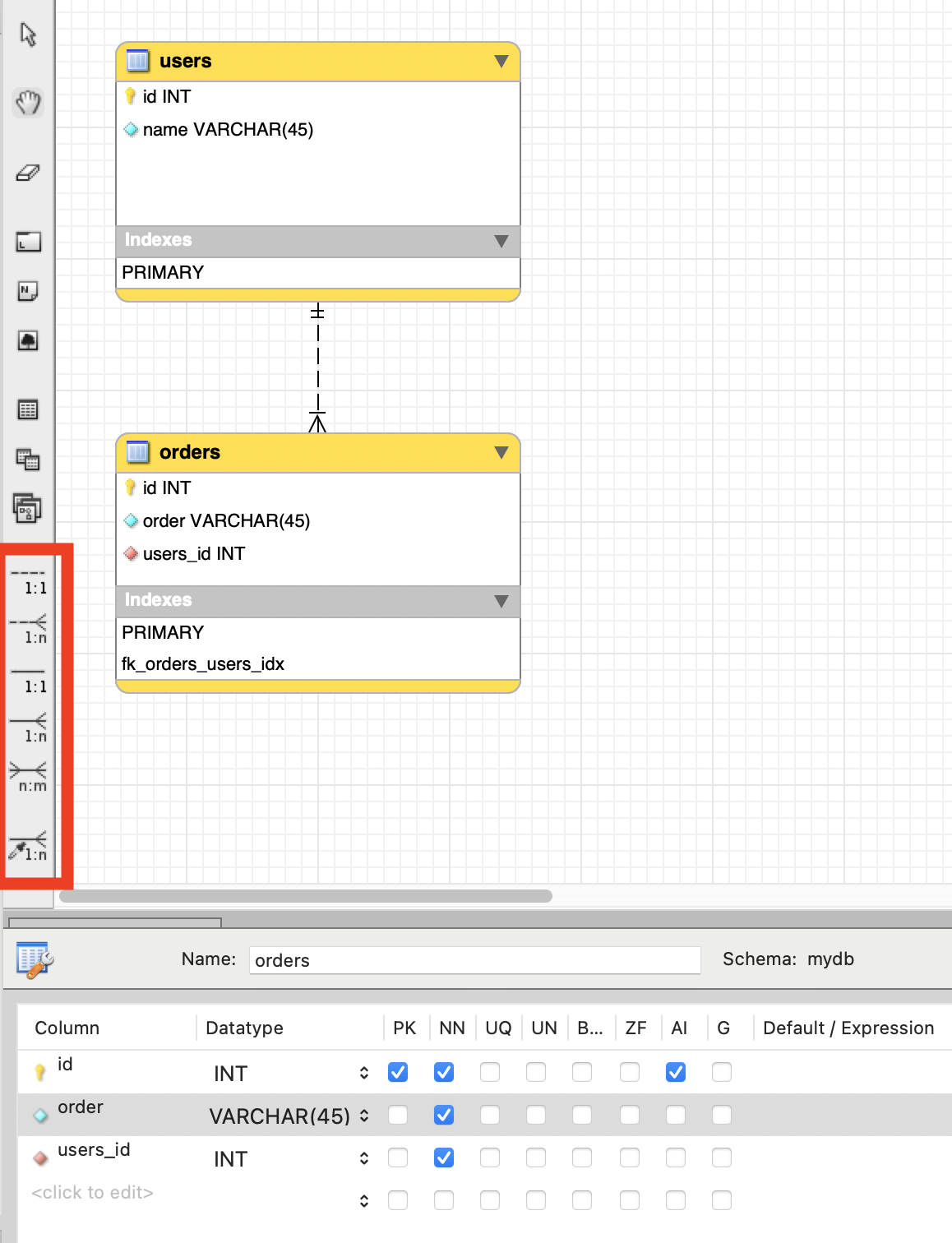Collapse the users table
The image size is (952, 1243).
point(501,61)
